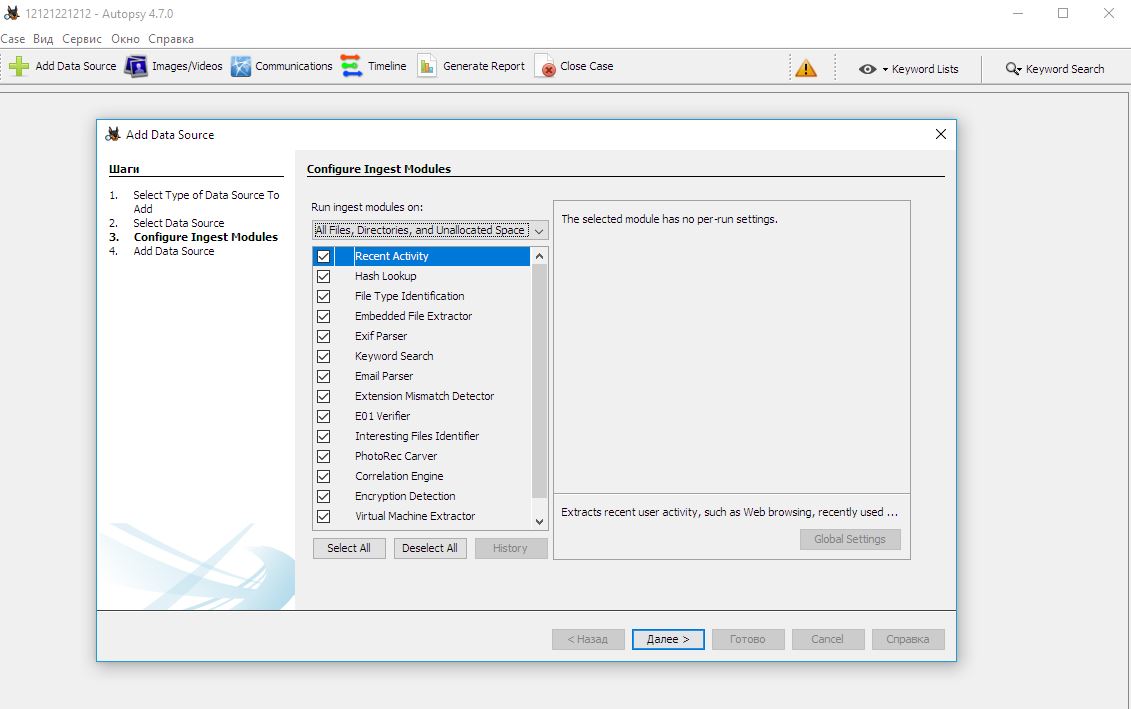Click the Keyword Search magnifier icon
The image size is (1131, 709).
click(x=1013, y=69)
